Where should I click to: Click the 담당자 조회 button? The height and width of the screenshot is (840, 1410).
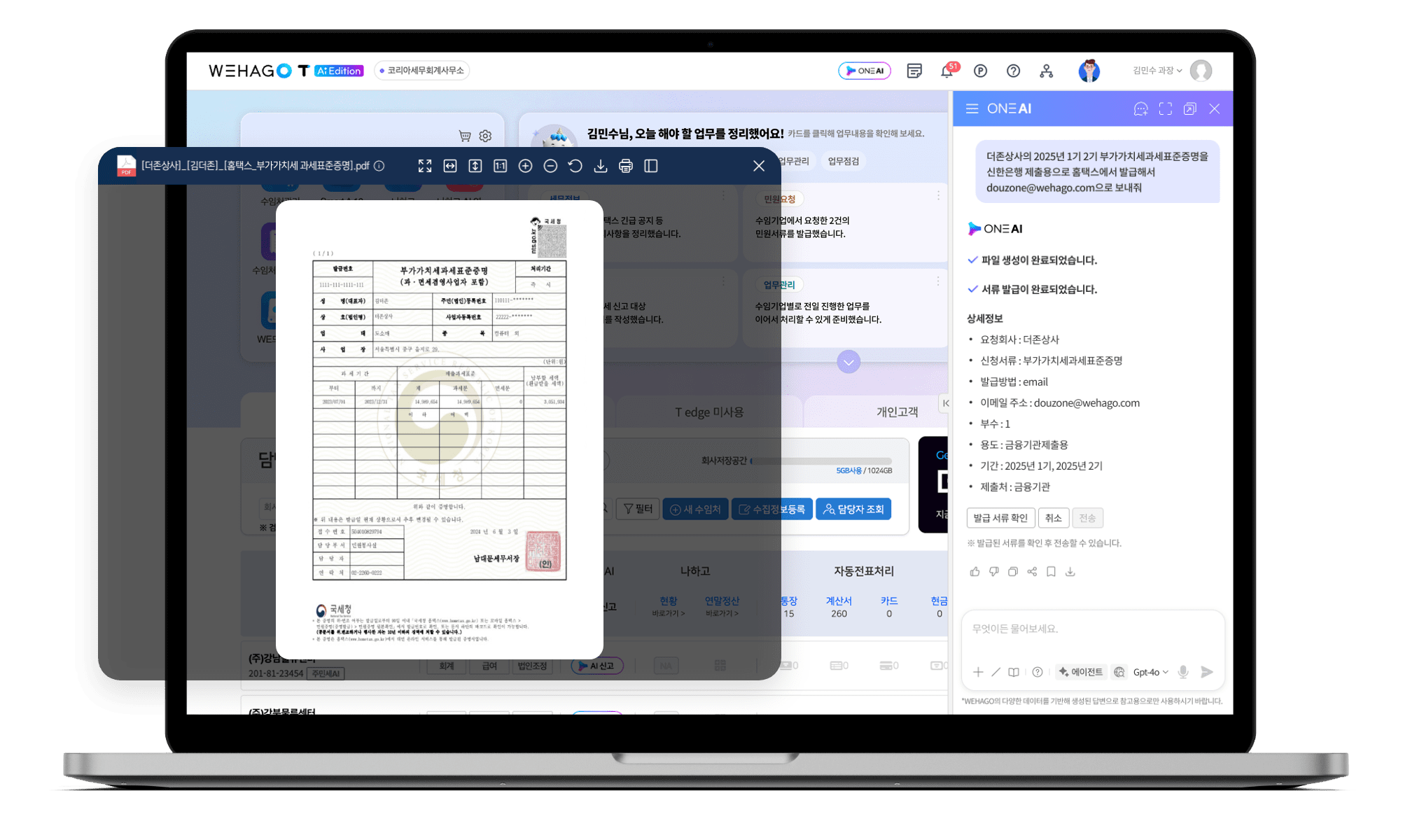[853, 509]
